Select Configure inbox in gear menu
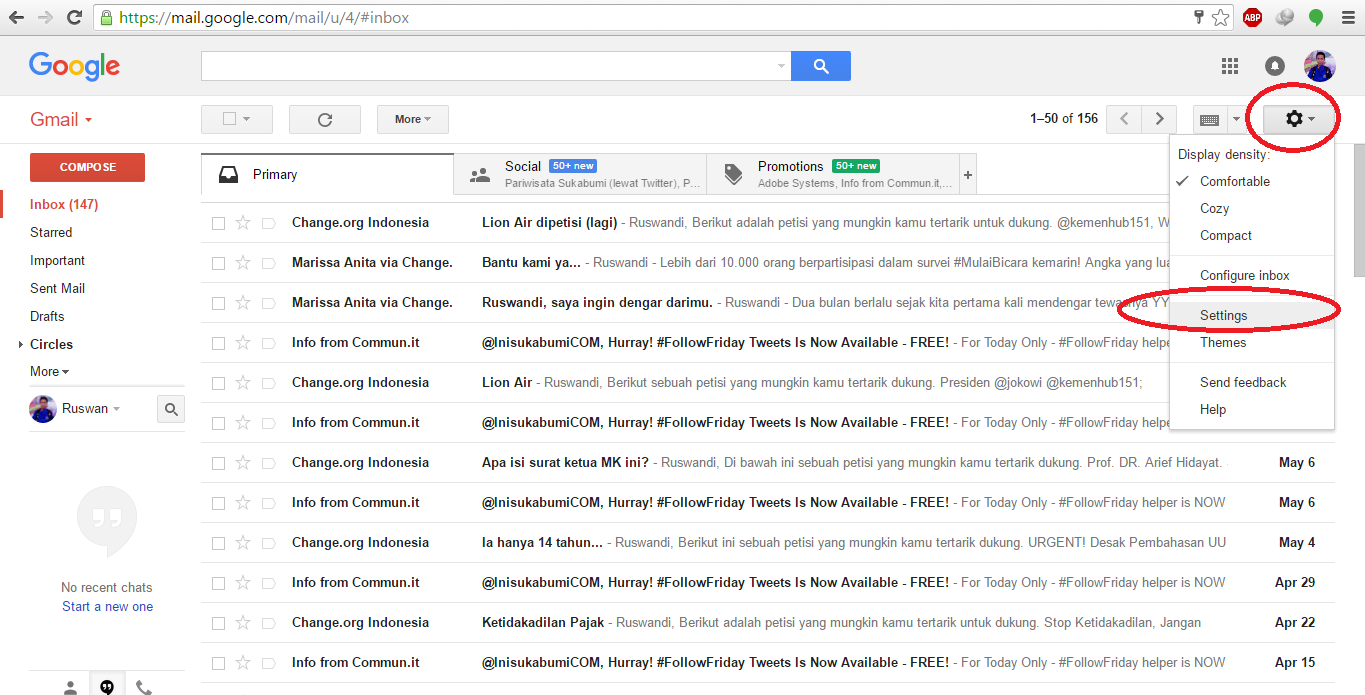 [x=1252, y=275]
